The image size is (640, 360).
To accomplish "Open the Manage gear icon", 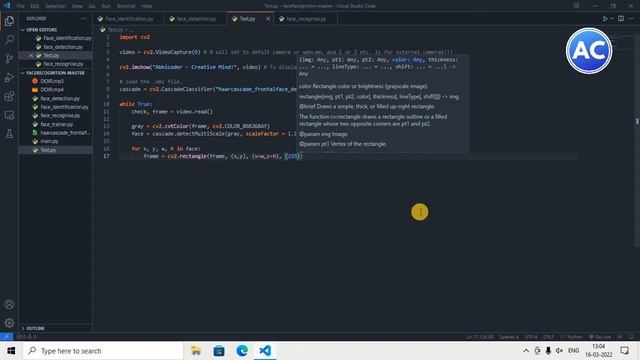I will [9, 323].
